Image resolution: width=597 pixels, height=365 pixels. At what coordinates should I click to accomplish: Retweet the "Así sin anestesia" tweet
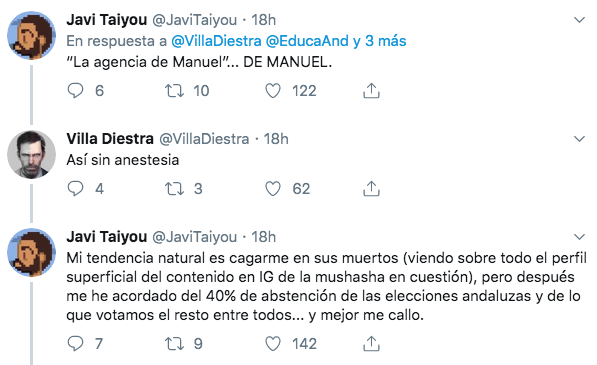click(x=174, y=188)
